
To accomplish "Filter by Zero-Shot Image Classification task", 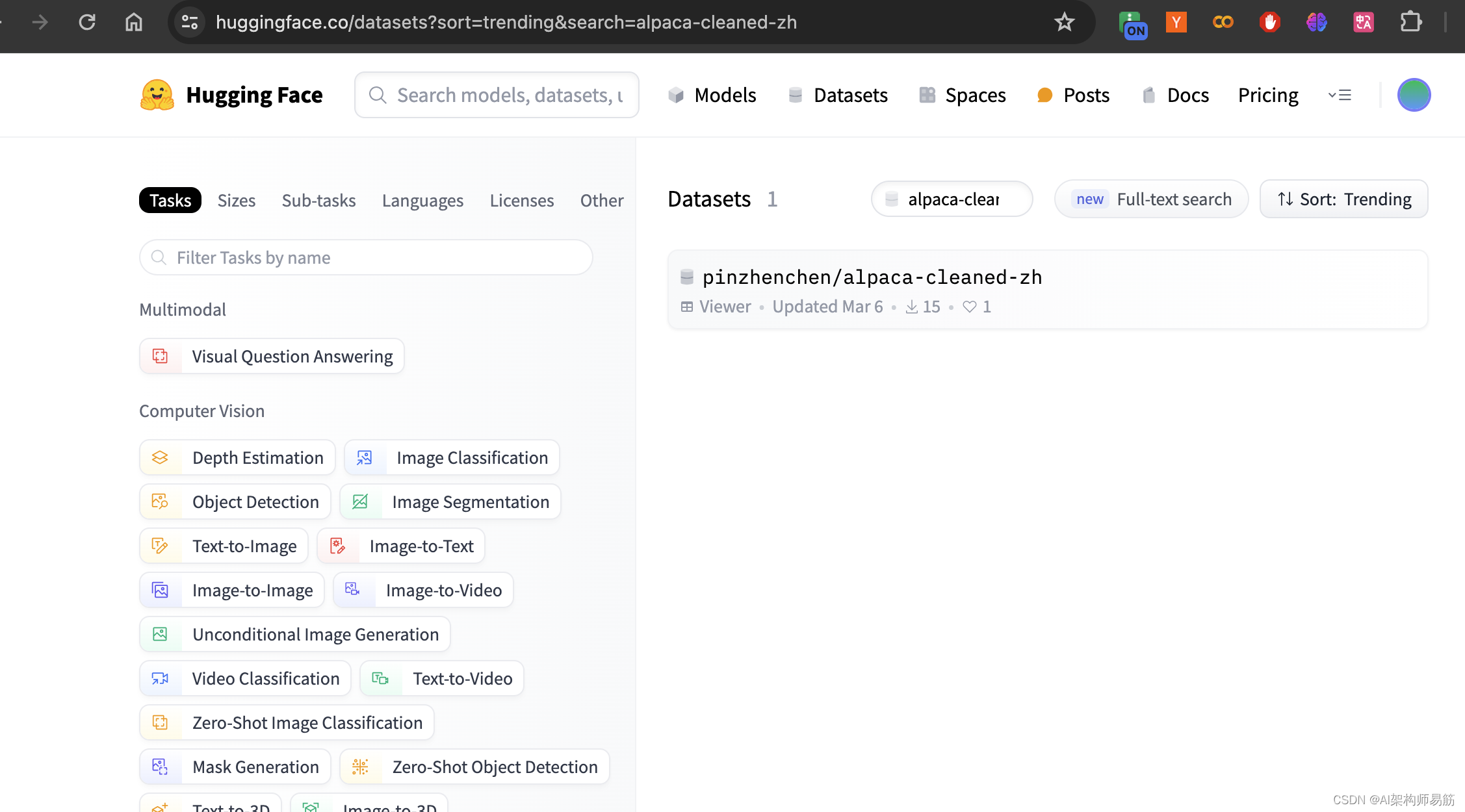I will (x=287, y=722).
